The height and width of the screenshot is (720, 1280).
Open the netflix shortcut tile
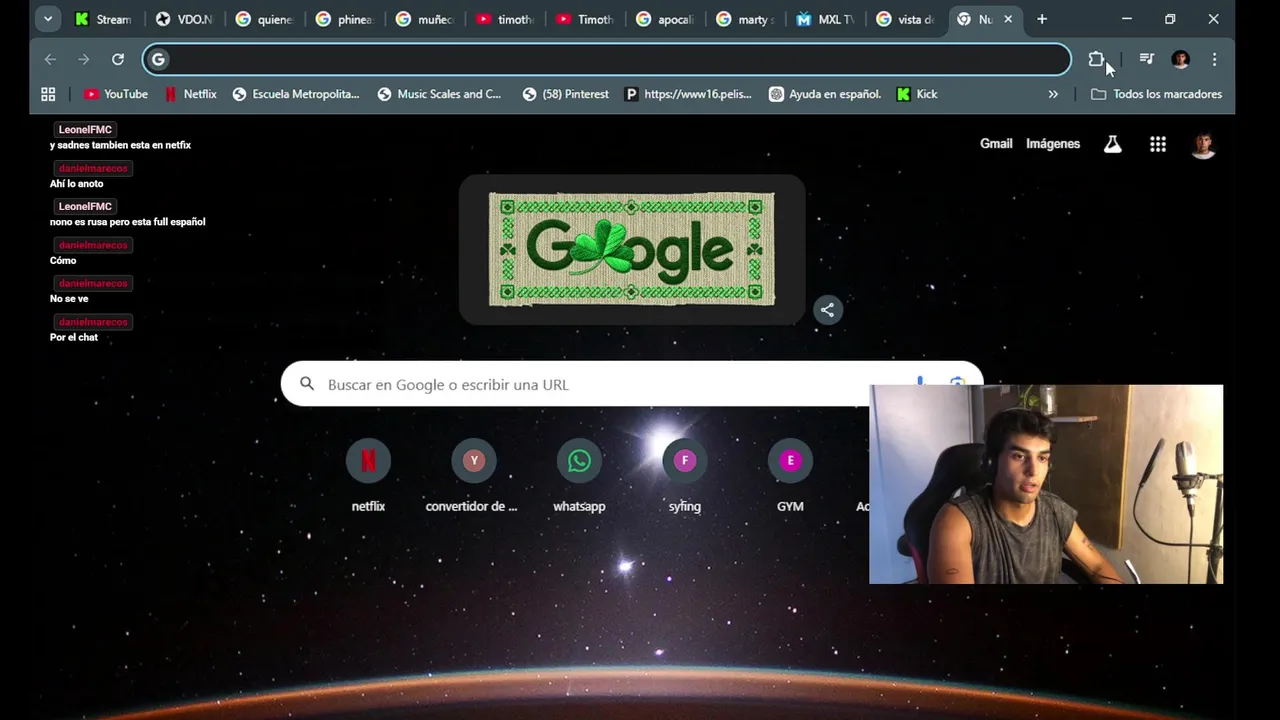(368, 478)
